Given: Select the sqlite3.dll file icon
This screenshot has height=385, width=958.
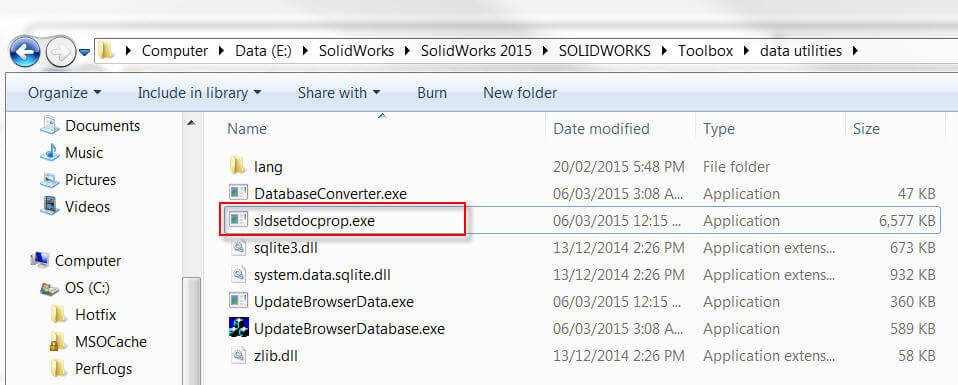Looking at the screenshot, I should (x=238, y=247).
